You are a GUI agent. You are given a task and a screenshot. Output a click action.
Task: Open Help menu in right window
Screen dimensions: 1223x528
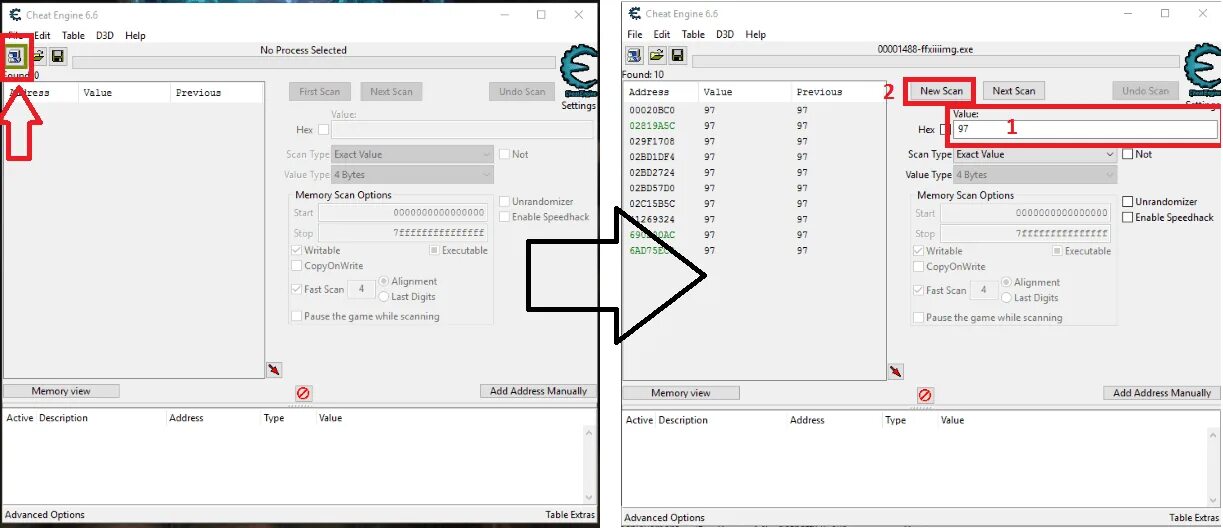pyautogui.click(x=756, y=34)
